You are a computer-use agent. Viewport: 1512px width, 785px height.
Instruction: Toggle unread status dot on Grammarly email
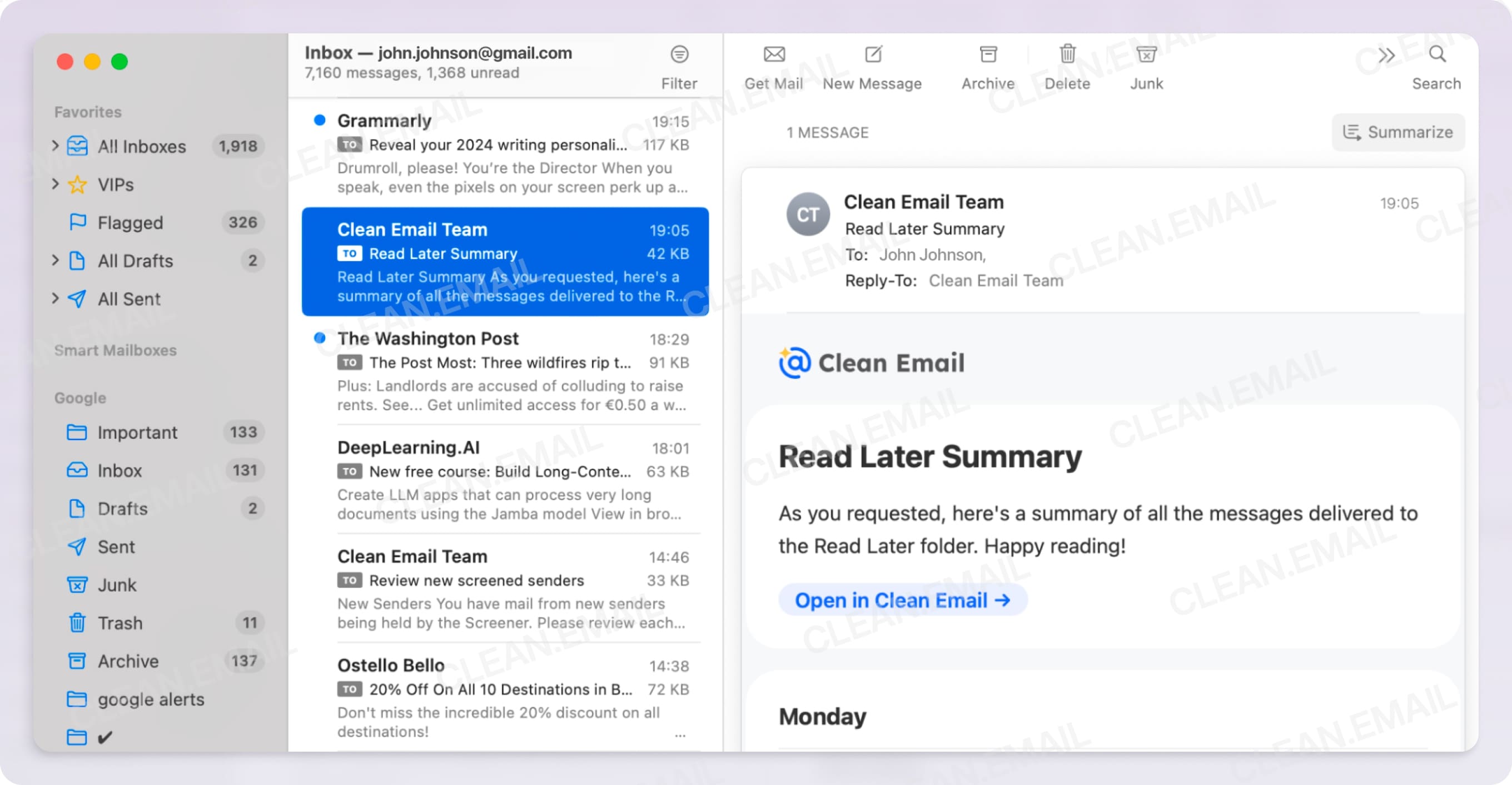(x=320, y=120)
